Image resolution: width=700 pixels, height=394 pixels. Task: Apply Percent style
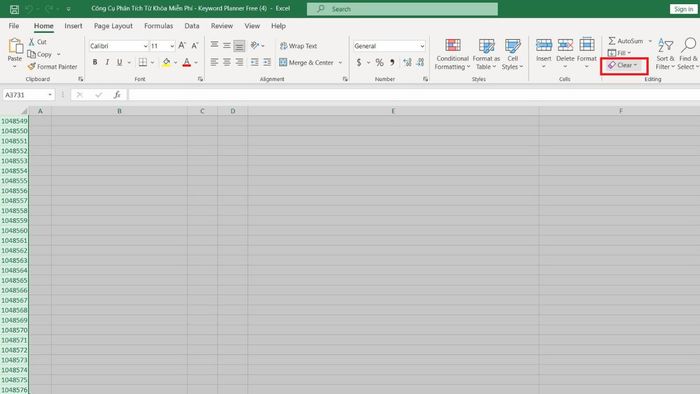(x=379, y=62)
